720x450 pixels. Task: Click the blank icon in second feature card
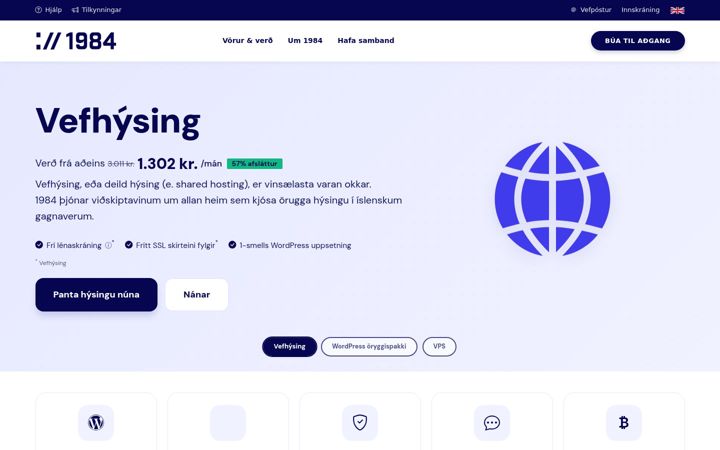(228, 422)
